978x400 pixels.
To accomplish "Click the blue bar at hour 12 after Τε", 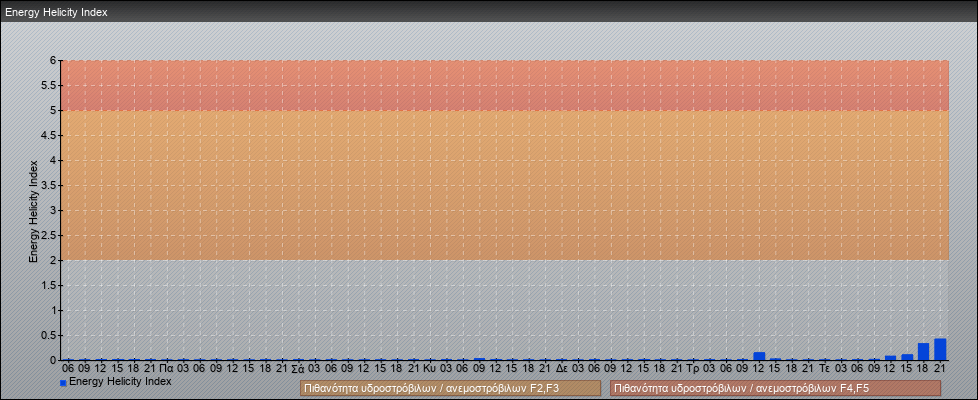I will pyautogui.click(x=891, y=358).
